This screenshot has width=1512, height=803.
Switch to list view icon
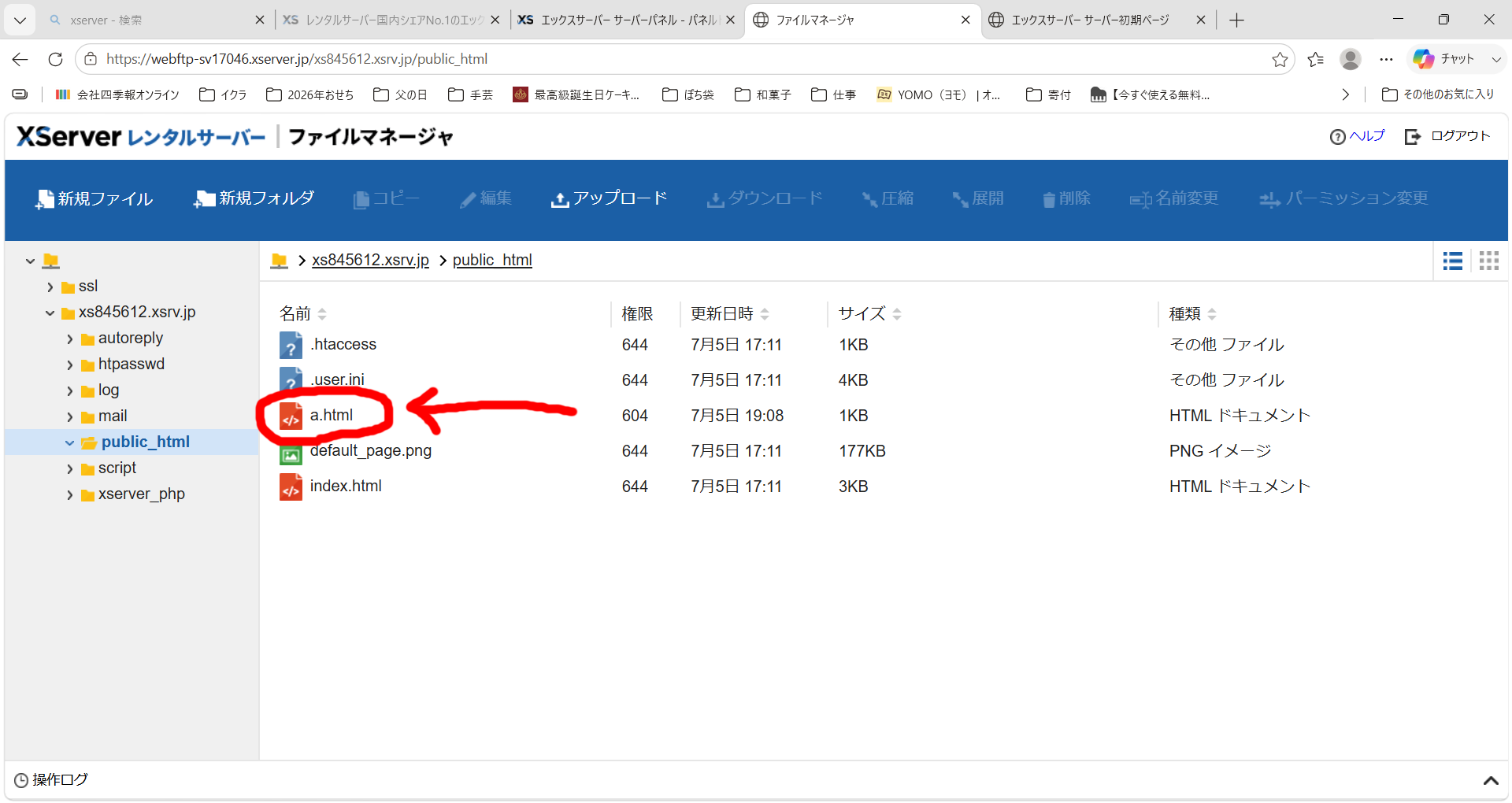(x=1453, y=261)
